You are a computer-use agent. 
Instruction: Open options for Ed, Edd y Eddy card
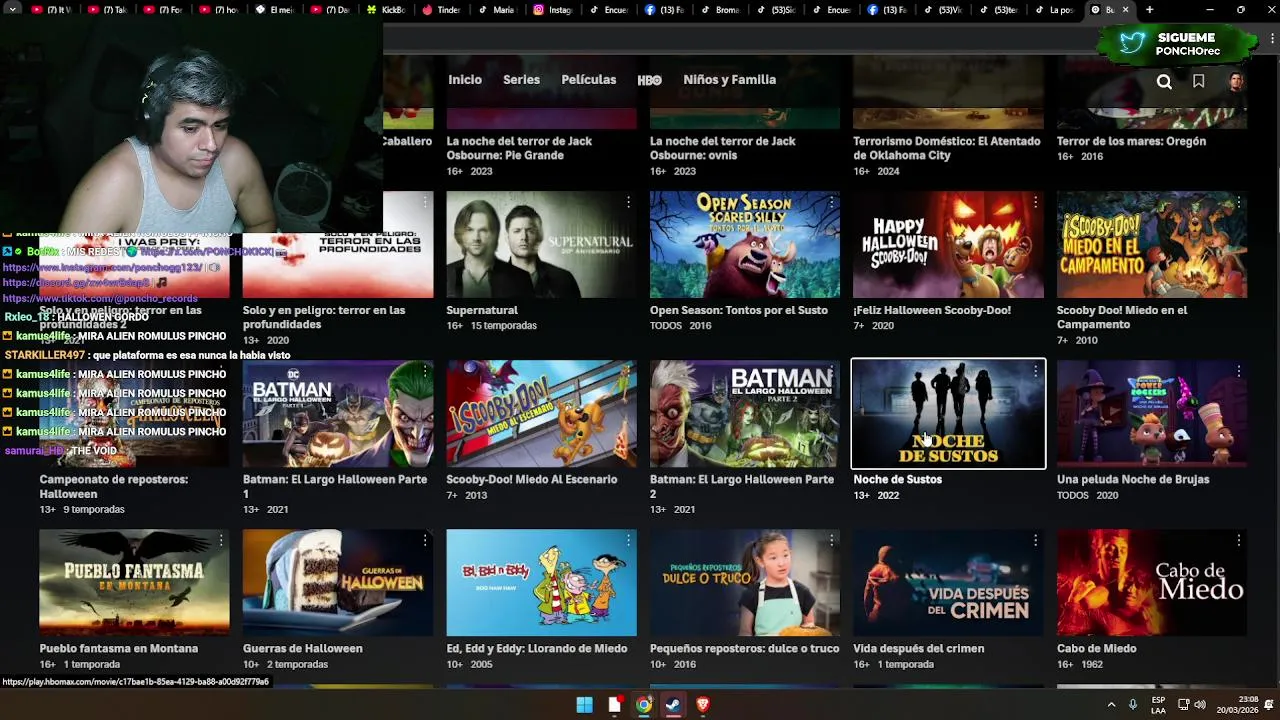click(628, 540)
